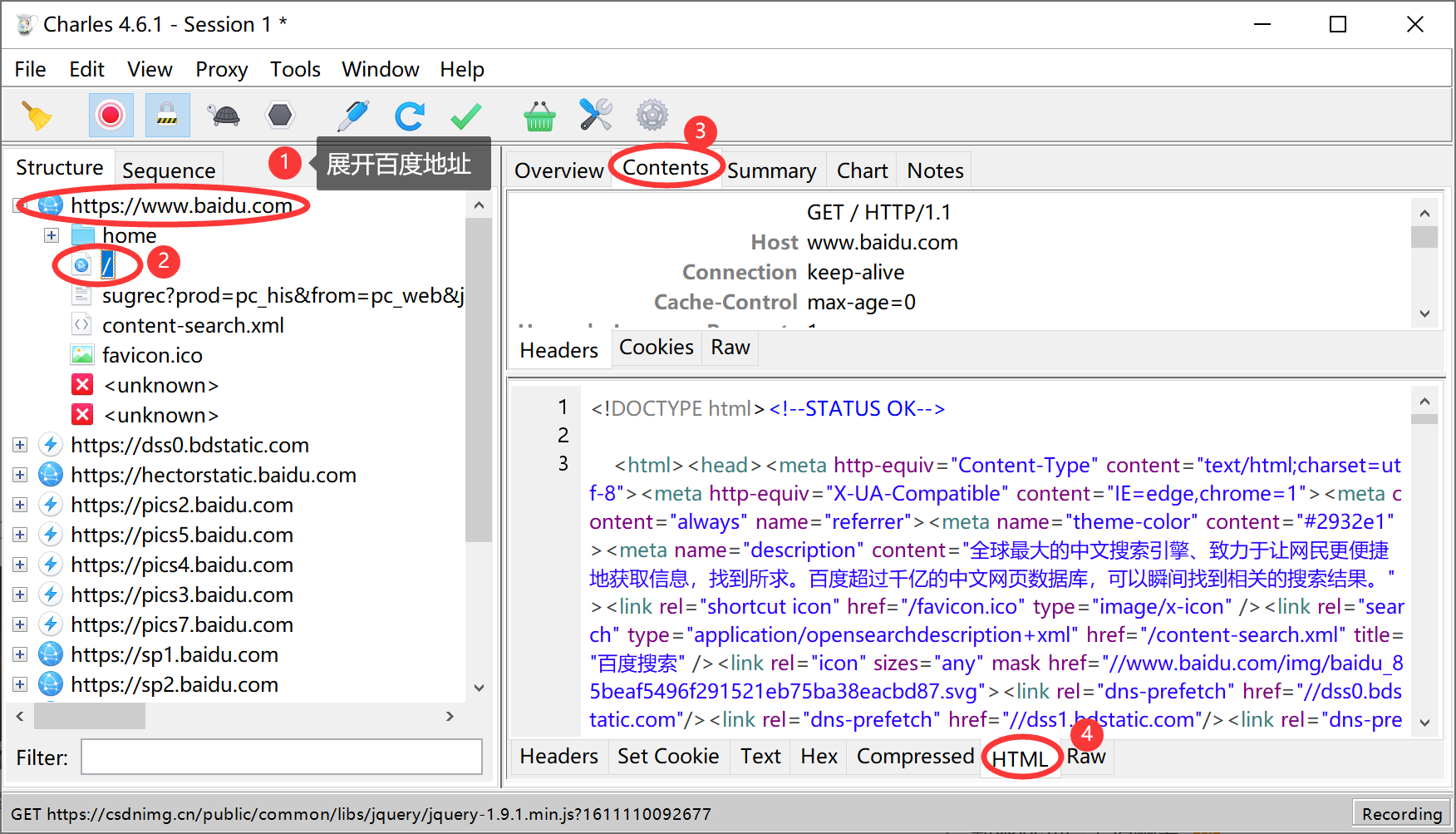
Task: Select https://www.baidu.com tree node
Action: 181,205
